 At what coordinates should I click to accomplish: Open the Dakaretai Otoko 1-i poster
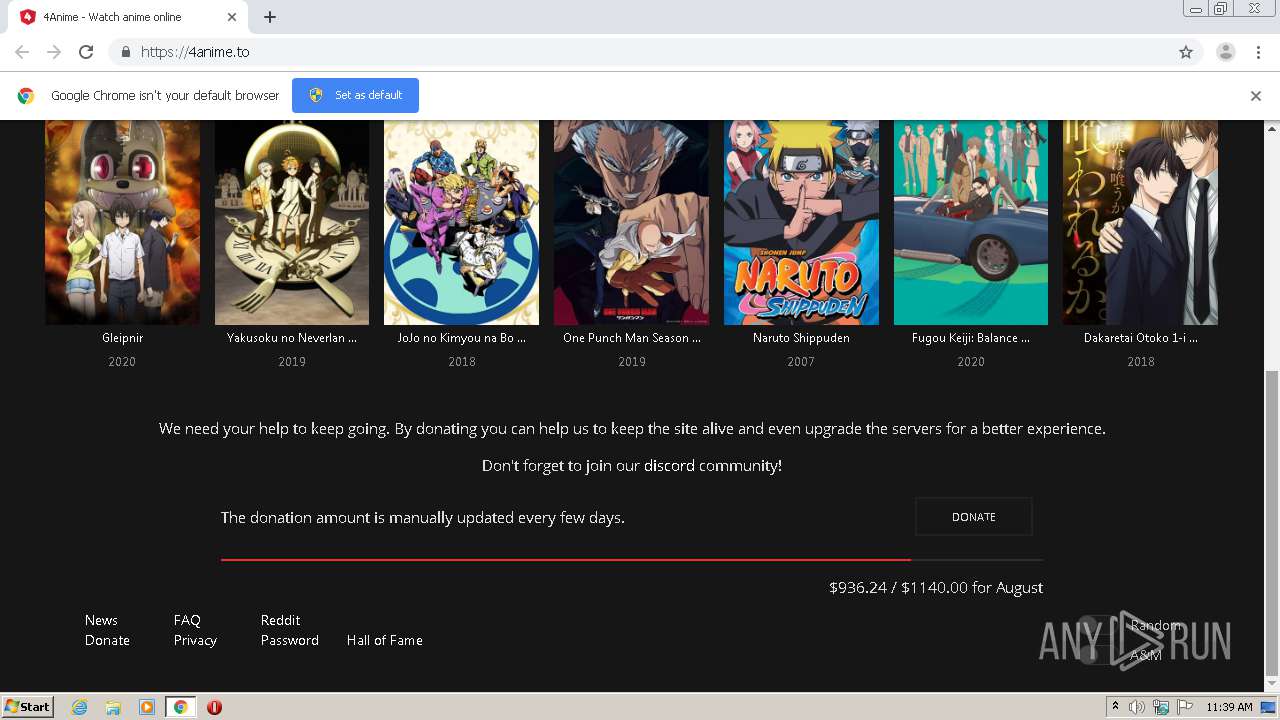click(1140, 222)
